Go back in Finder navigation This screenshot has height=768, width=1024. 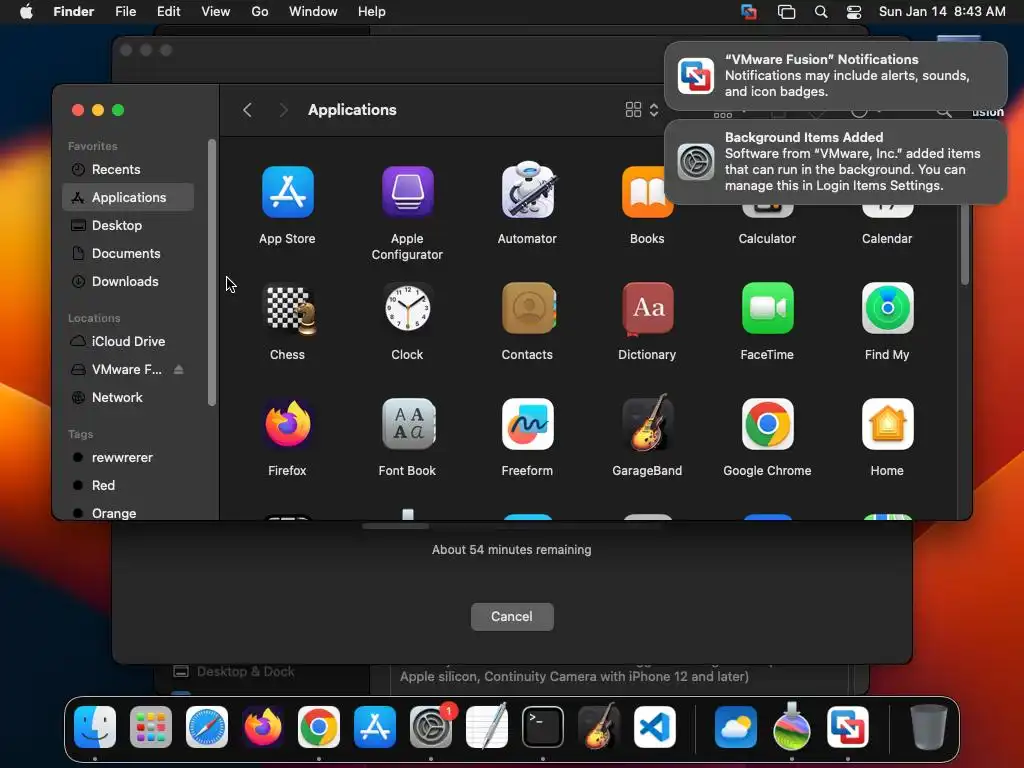(x=247, y=110)
